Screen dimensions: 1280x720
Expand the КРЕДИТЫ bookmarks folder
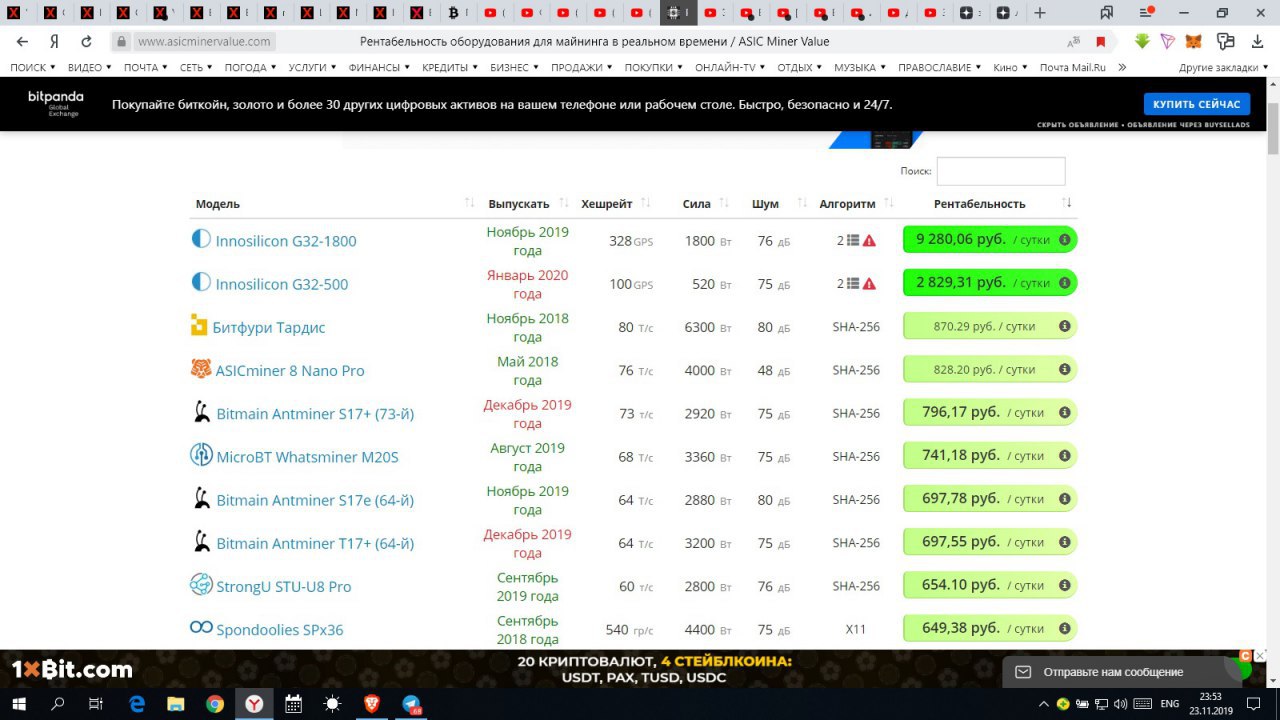[x=450, y=67]
